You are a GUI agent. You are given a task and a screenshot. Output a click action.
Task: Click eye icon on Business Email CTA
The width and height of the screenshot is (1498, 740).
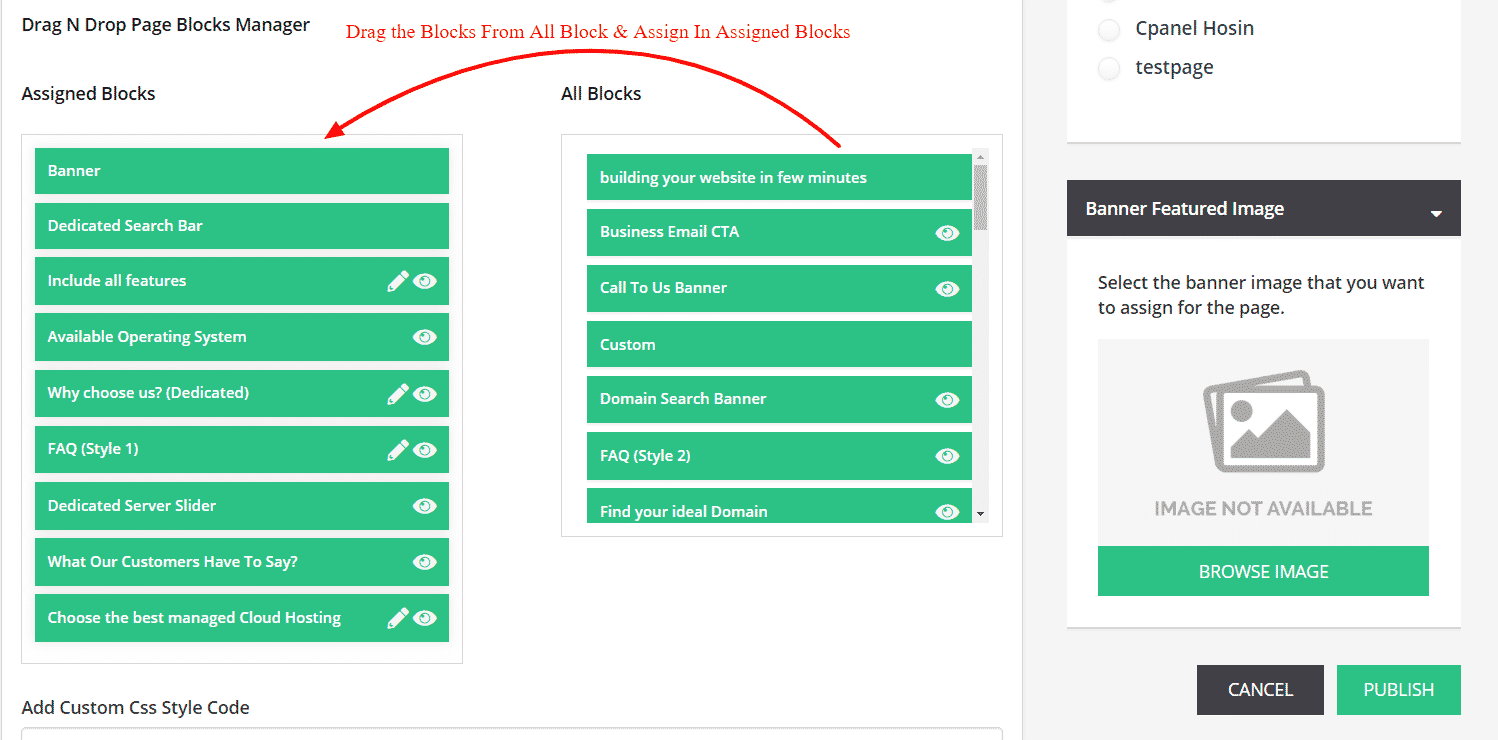(x=946, y=233)
